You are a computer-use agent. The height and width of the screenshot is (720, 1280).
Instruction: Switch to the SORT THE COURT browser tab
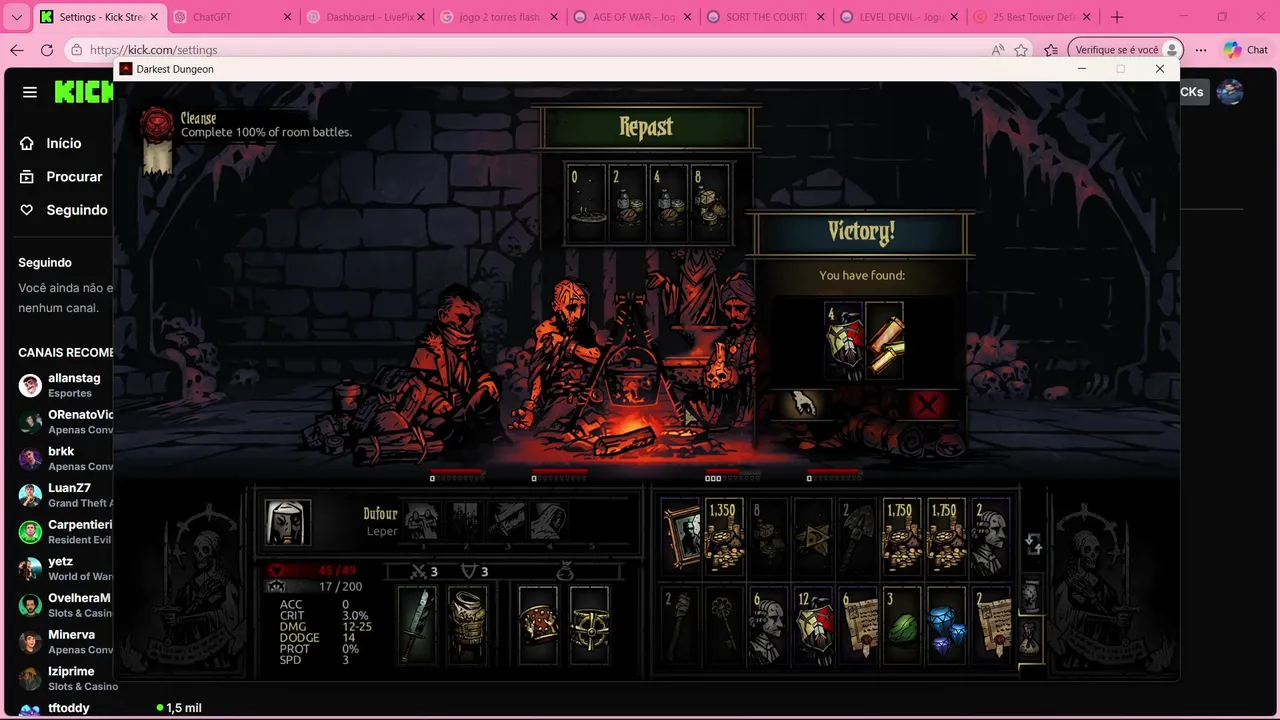[x=766, y=17]
